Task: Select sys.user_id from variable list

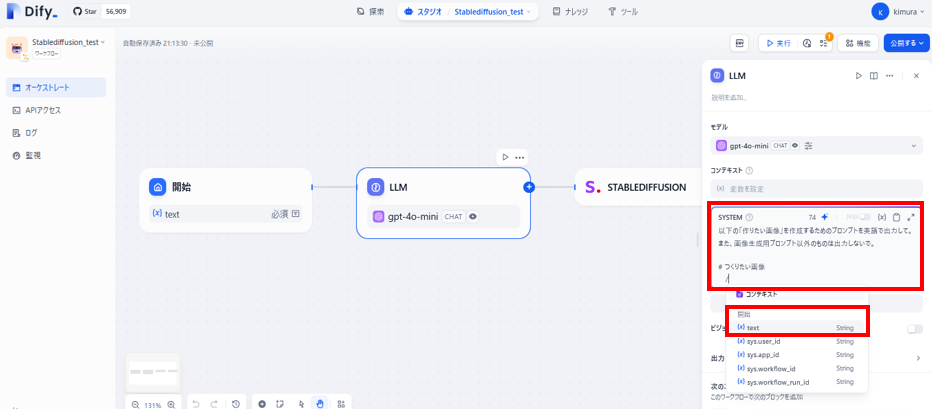Action: coord(796,341)
